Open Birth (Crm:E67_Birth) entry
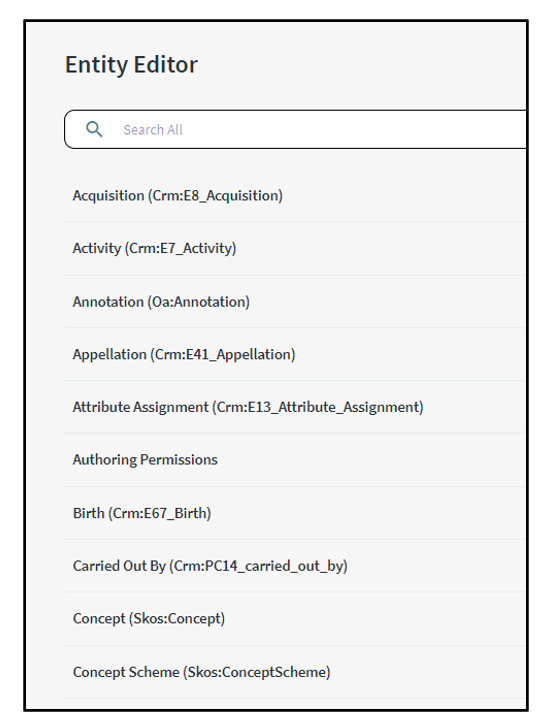Image resolution: width=557 pixels, height=724 pixels. pos(296,513)
